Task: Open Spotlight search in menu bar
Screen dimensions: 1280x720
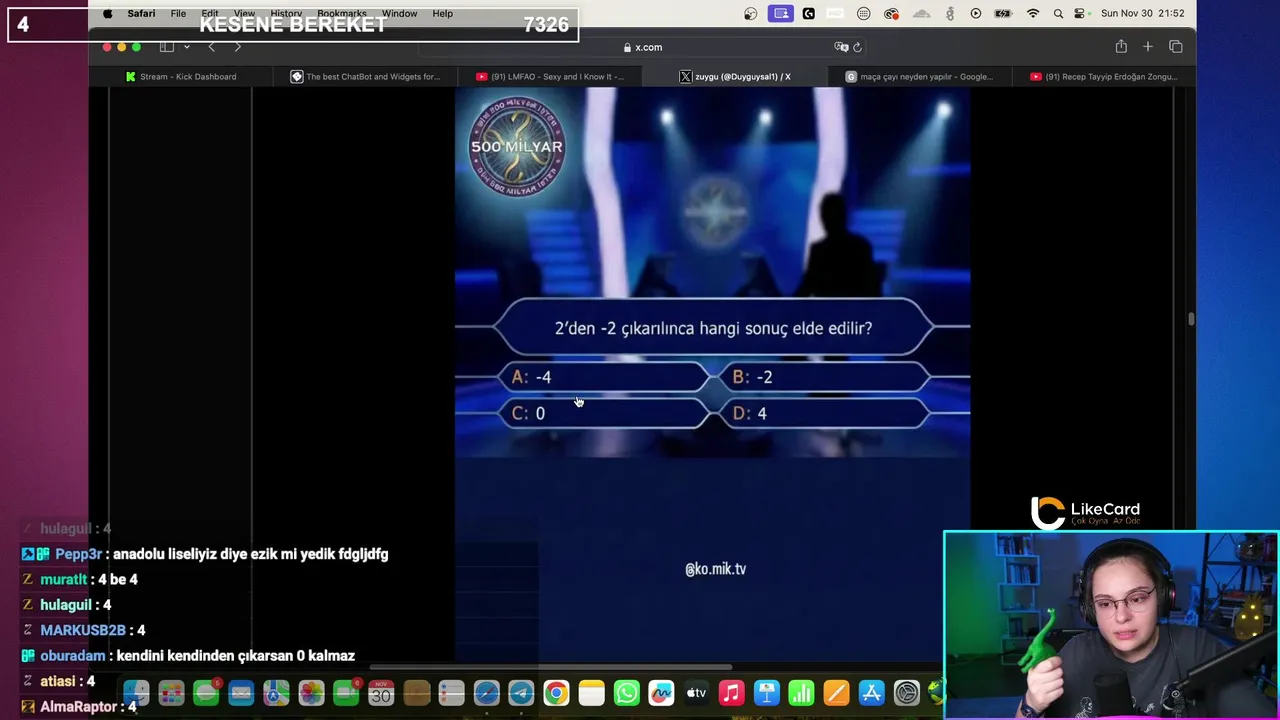Action: pyautogui.click(x=1058, y=14)
